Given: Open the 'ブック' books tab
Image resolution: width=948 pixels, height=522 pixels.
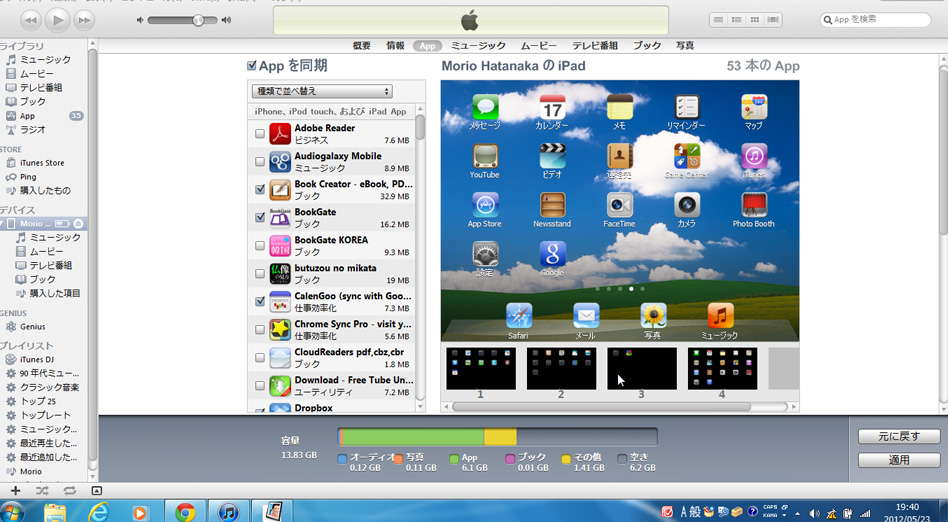Looking at the screenshot, I should [647, 45].
